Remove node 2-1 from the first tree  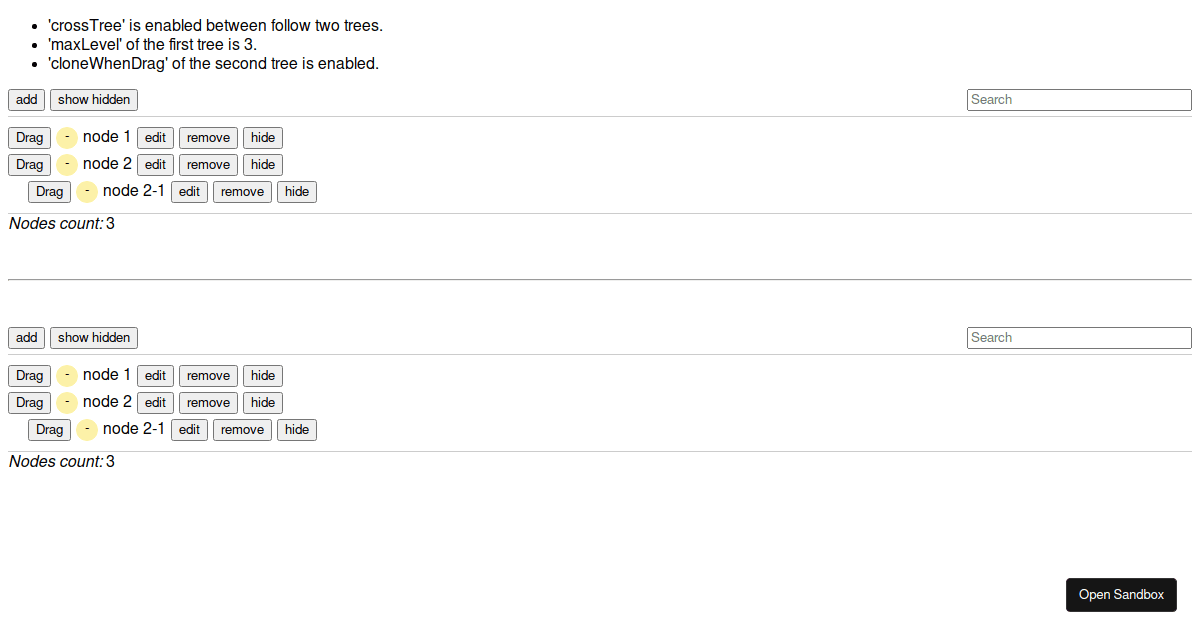click(242, 192)
